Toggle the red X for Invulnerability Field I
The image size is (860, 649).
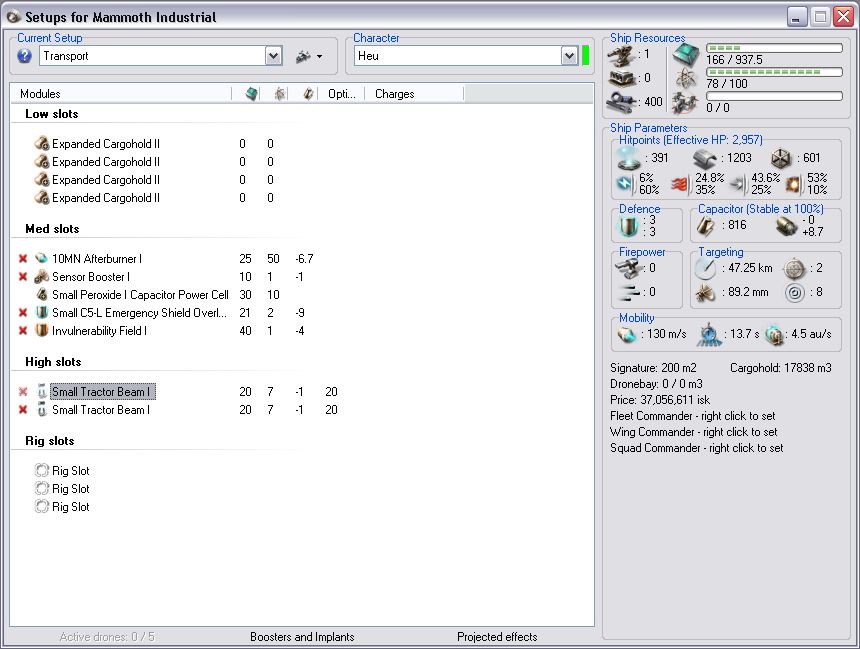[23, 331]
